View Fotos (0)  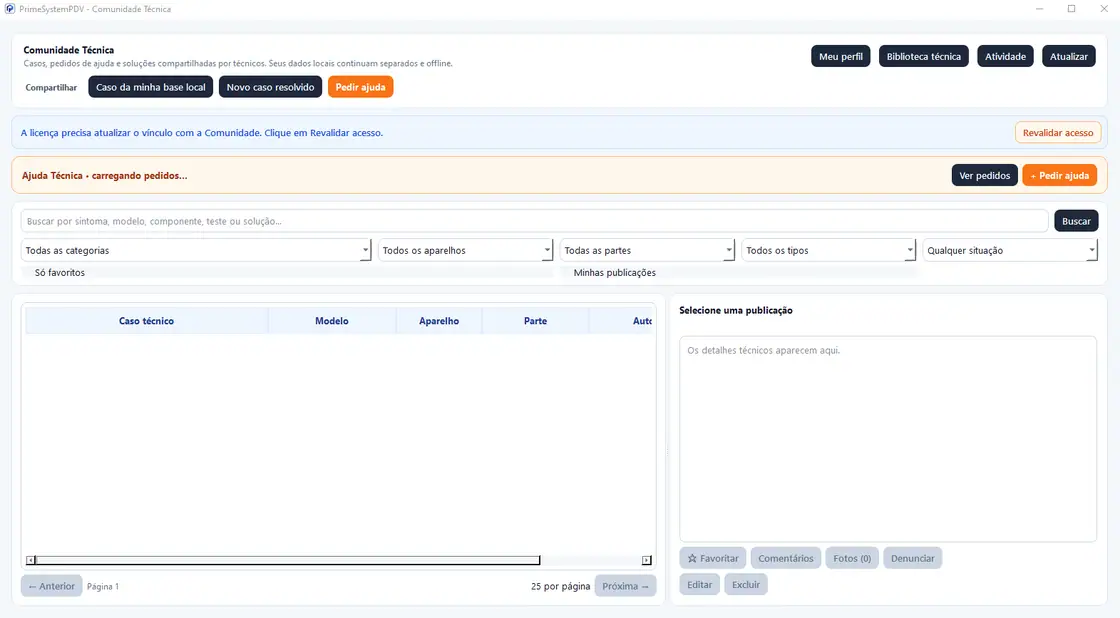click(x=852, y=558)
